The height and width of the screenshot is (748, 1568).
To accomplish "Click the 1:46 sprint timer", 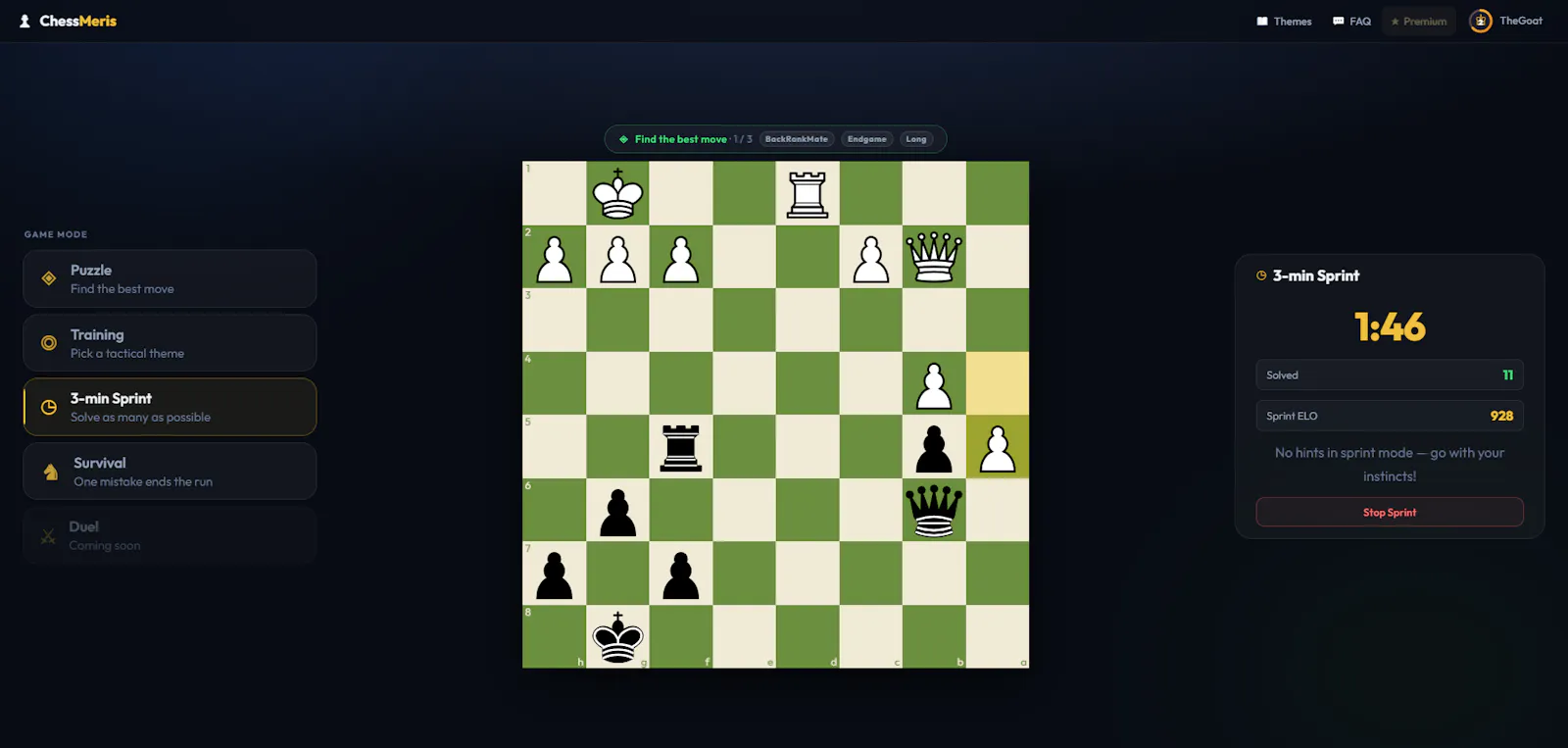I will click(1390, 327).
